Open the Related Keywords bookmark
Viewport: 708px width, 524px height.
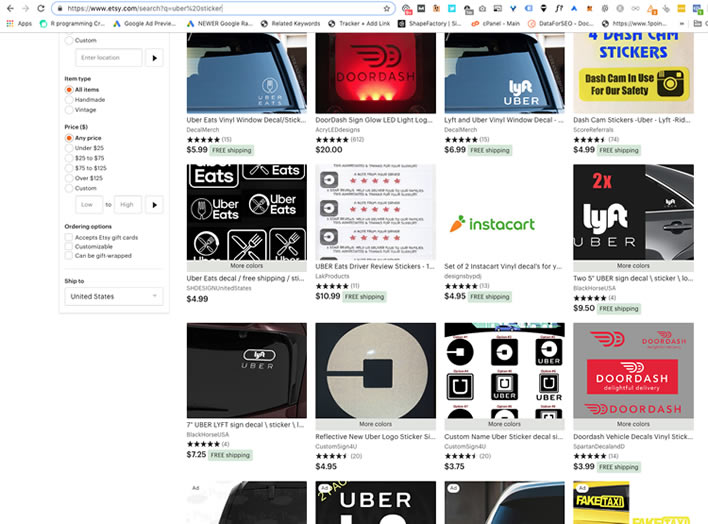coord(291,23)
